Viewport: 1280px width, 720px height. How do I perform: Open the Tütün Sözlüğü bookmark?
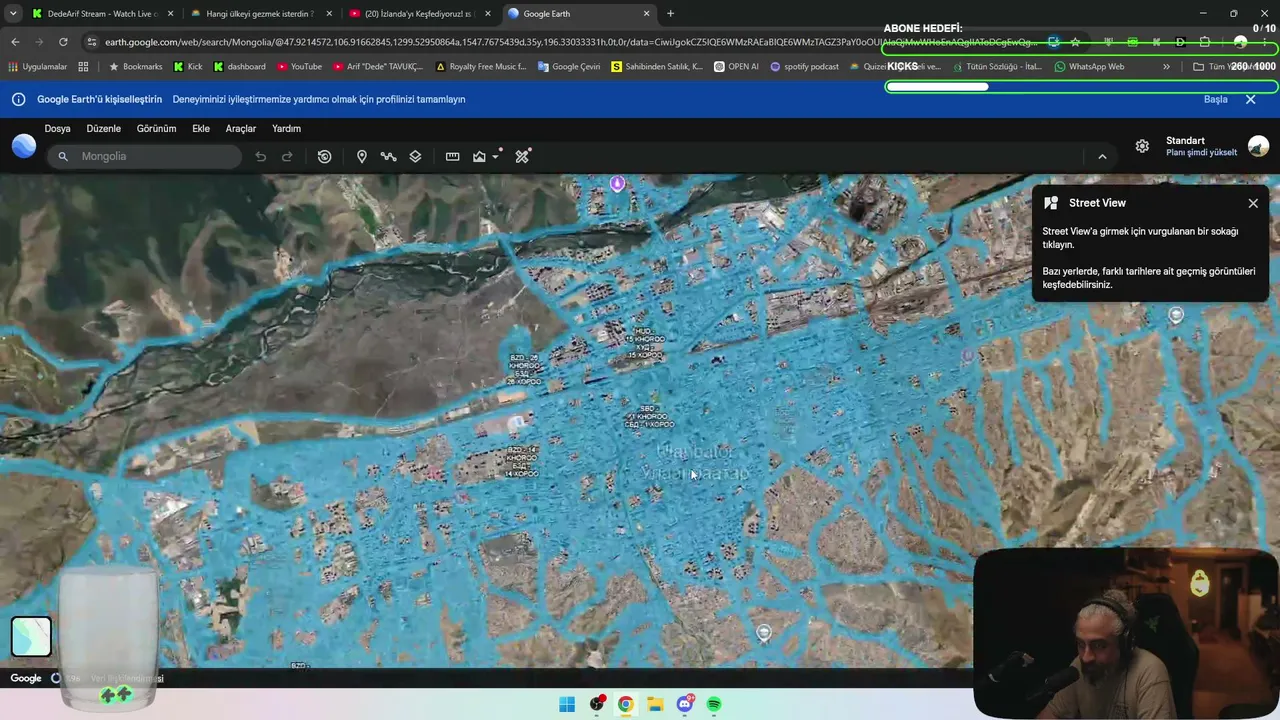tap(996, 67)
